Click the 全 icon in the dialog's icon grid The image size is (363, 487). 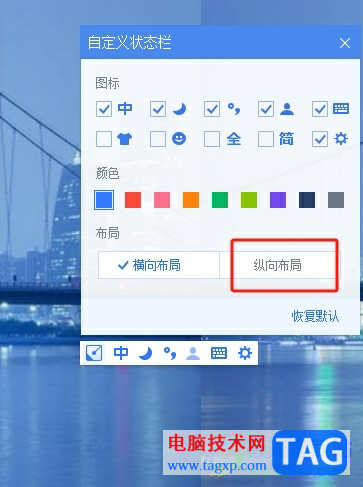(x=234, y=139)
